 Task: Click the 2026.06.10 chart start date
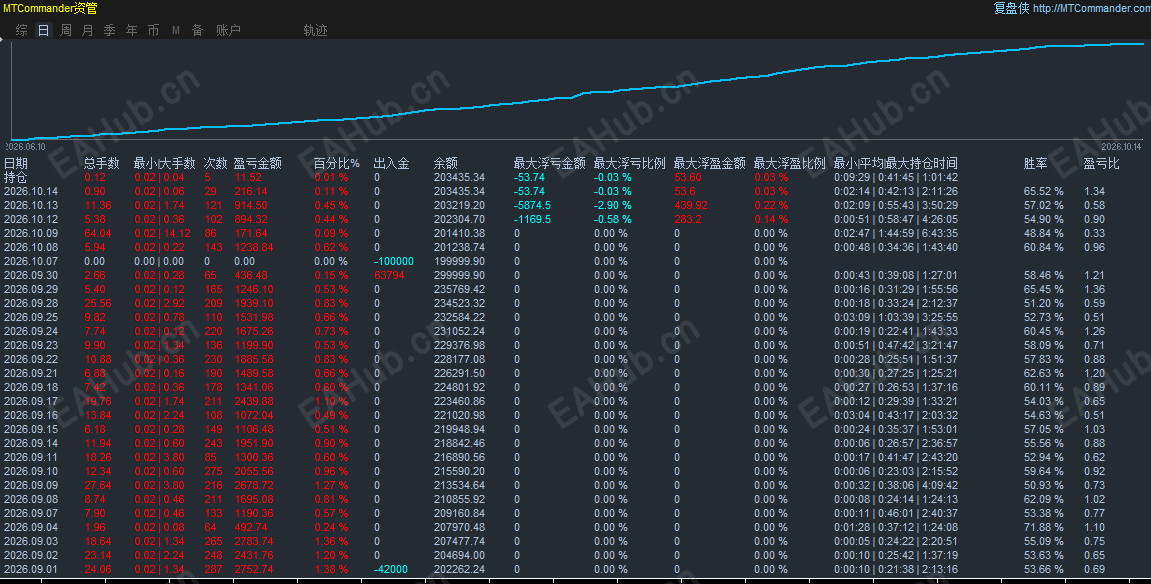(25, 147)
